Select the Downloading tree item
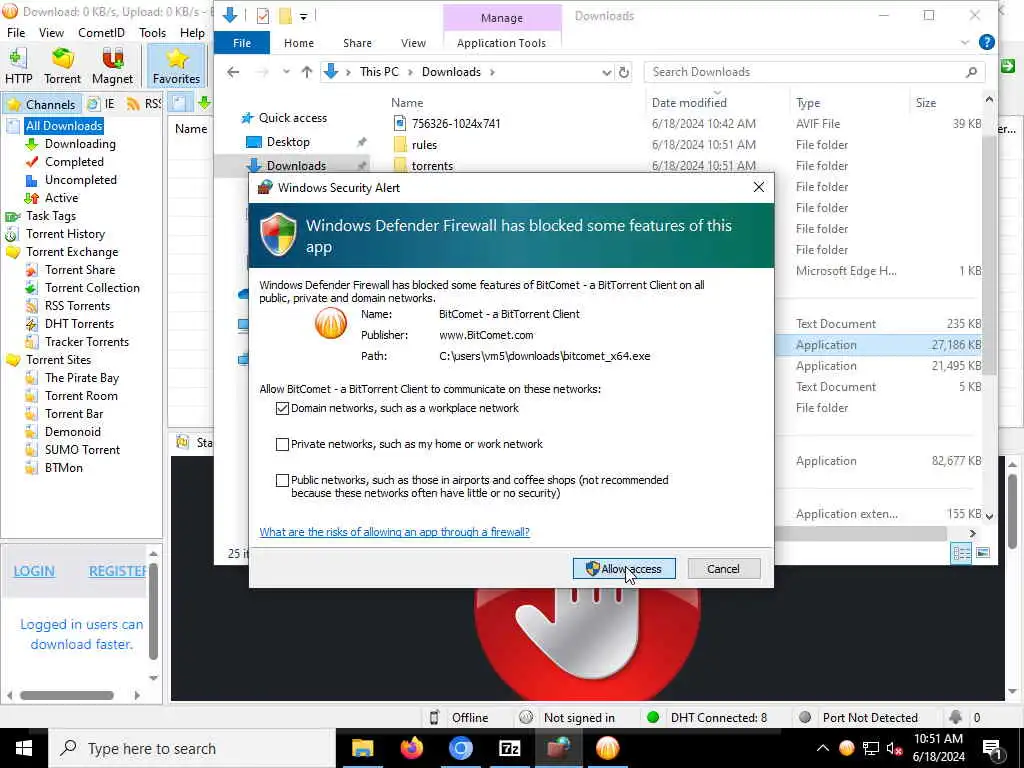The image size is (1024, 768). (80, 144)
